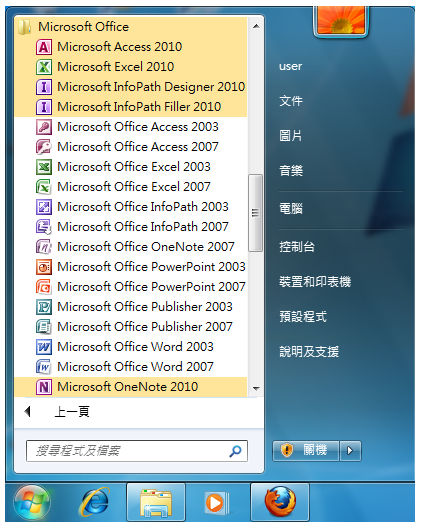Launch Windows Media Player from taskbar

(x=217, y=502)
